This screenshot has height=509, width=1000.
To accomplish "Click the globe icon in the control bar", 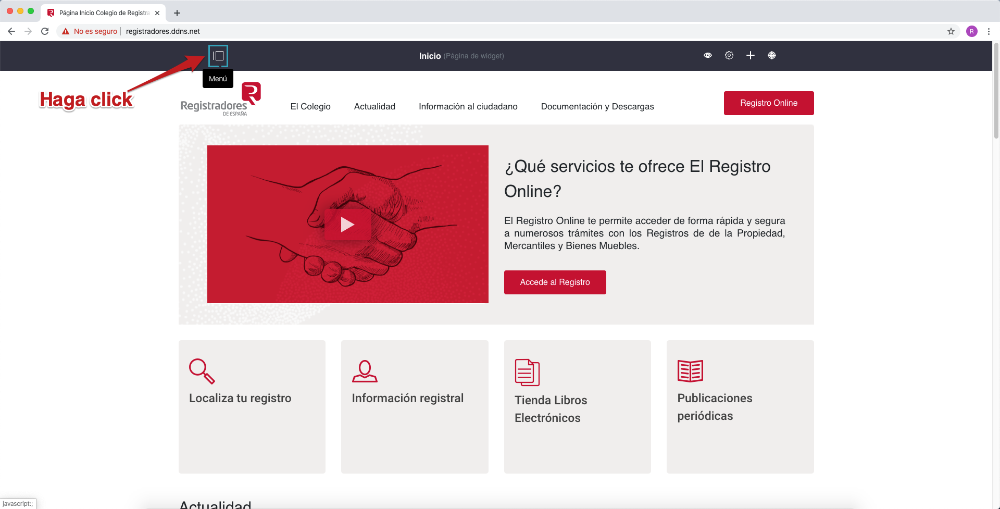I will click(772, 56).
